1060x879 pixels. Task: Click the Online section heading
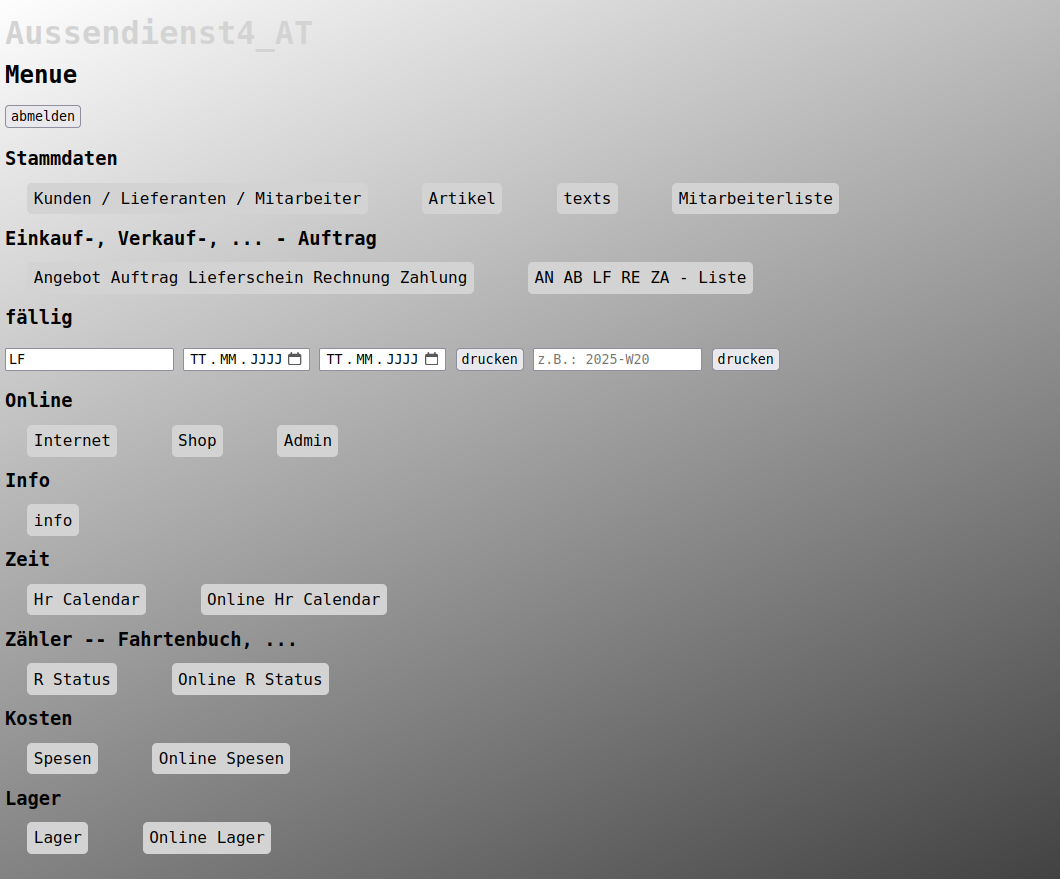[39, 400]
